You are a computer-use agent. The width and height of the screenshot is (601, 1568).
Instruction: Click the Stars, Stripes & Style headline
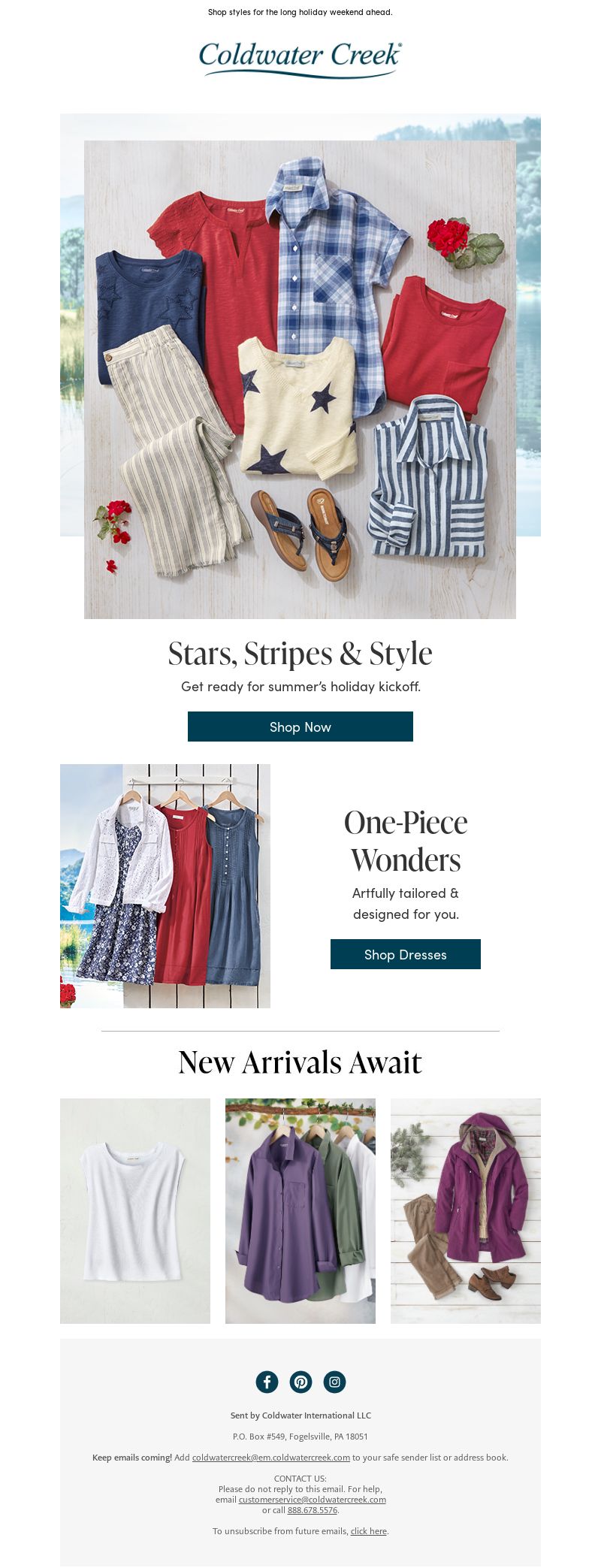click(300, 654)
